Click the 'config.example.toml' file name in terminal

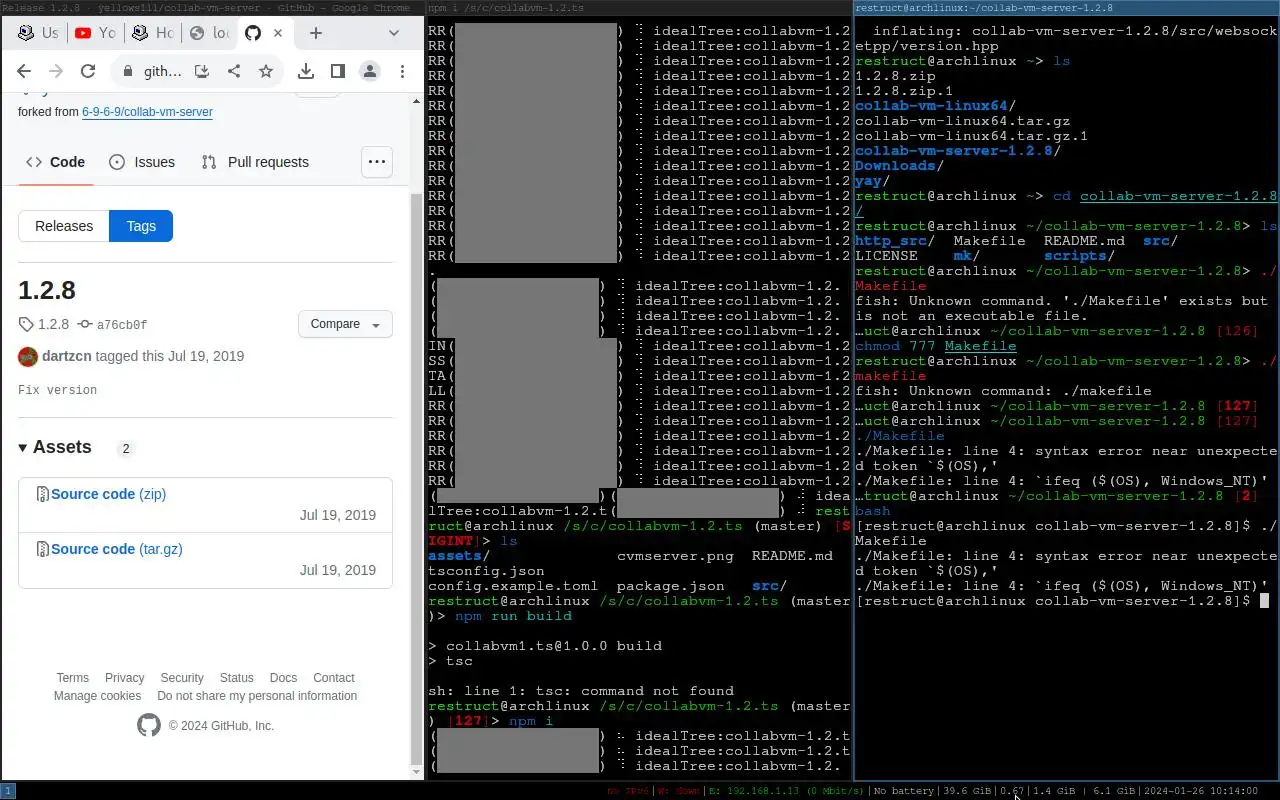(x=513, y=586)
